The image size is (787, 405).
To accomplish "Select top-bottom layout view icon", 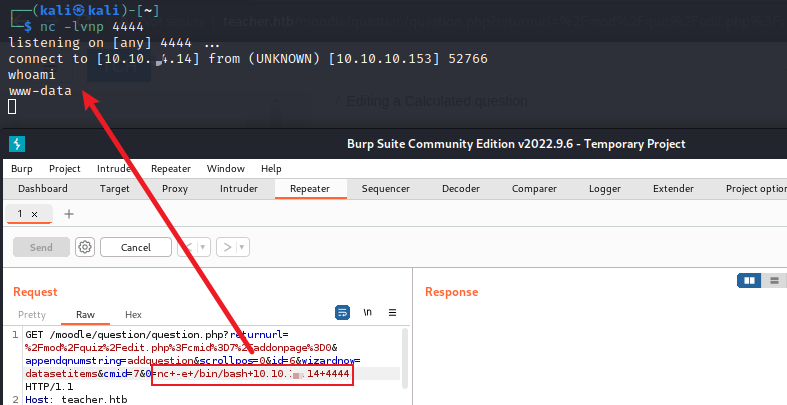I will pyautogui.click(x=774, y=280).
